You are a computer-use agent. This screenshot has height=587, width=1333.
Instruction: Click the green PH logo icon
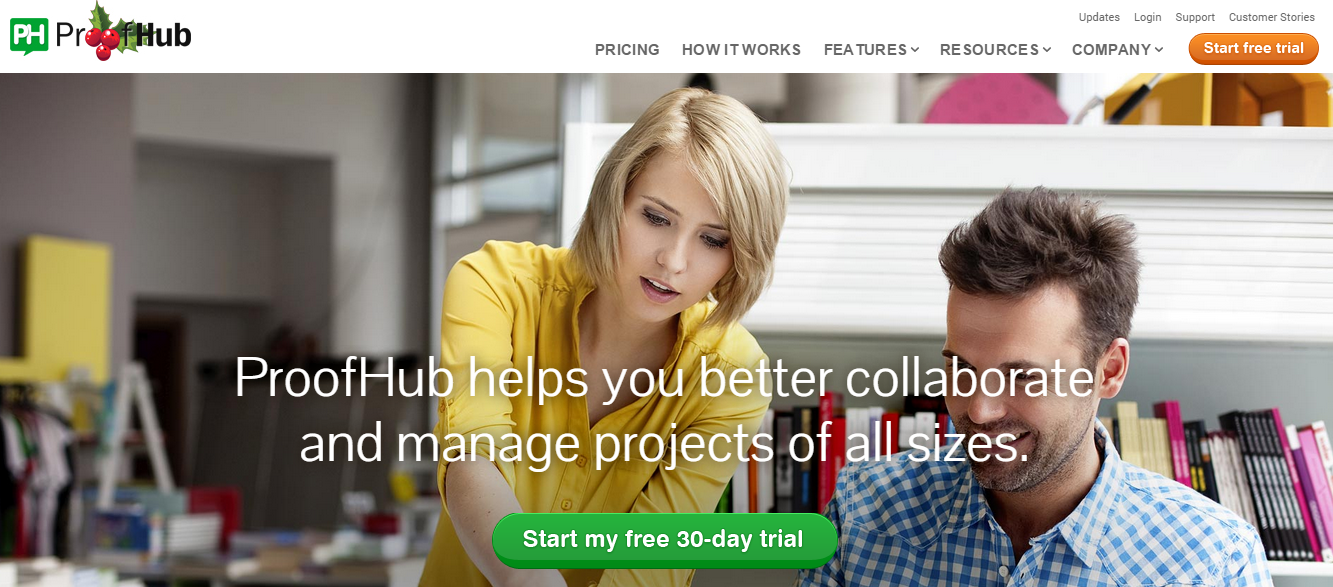coord(29,36)
